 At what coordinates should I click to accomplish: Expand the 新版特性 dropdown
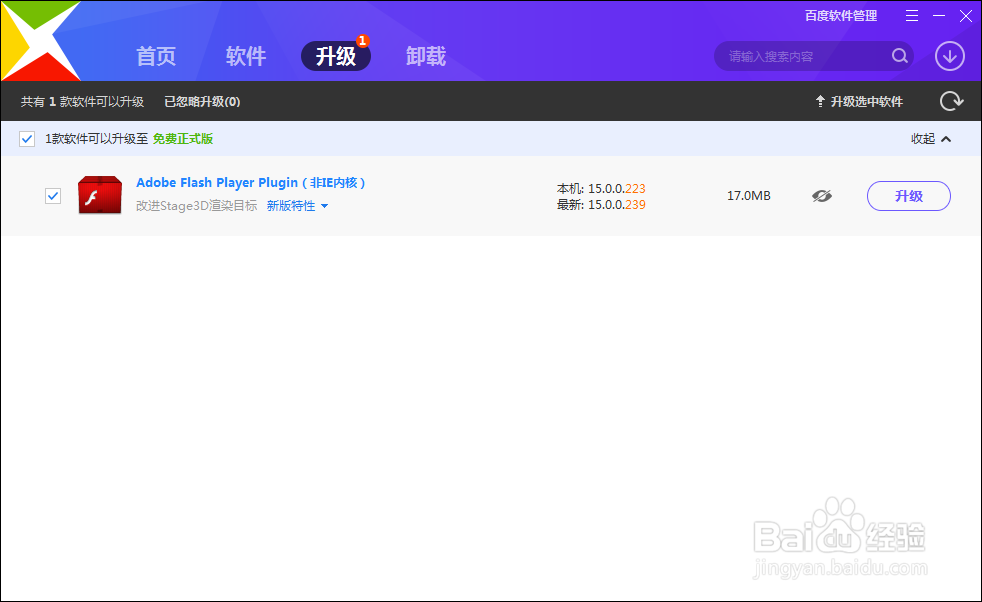click(x=297, y=205)
